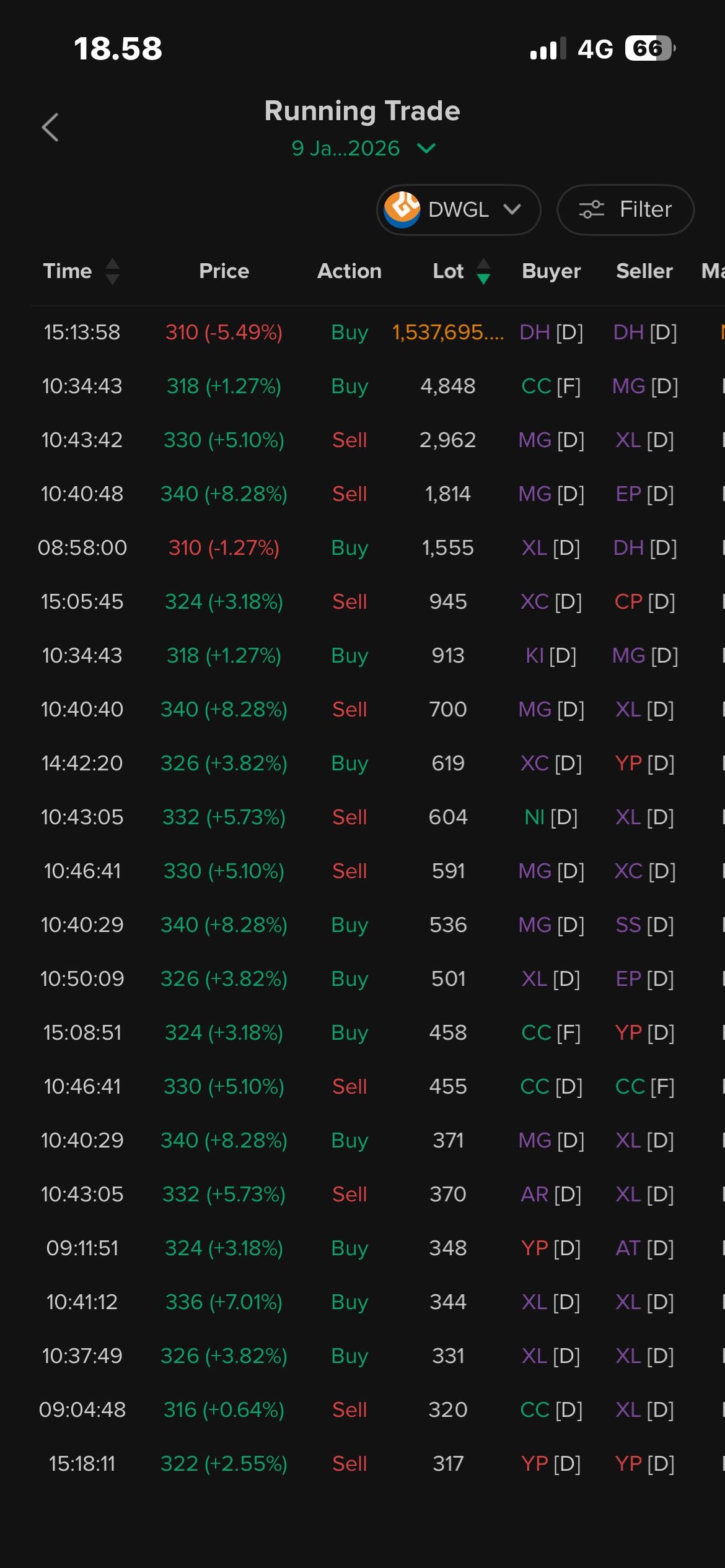Tap the 1,537,695 lot value
This screenshot has height=1568, width=725.
[448, 332]
